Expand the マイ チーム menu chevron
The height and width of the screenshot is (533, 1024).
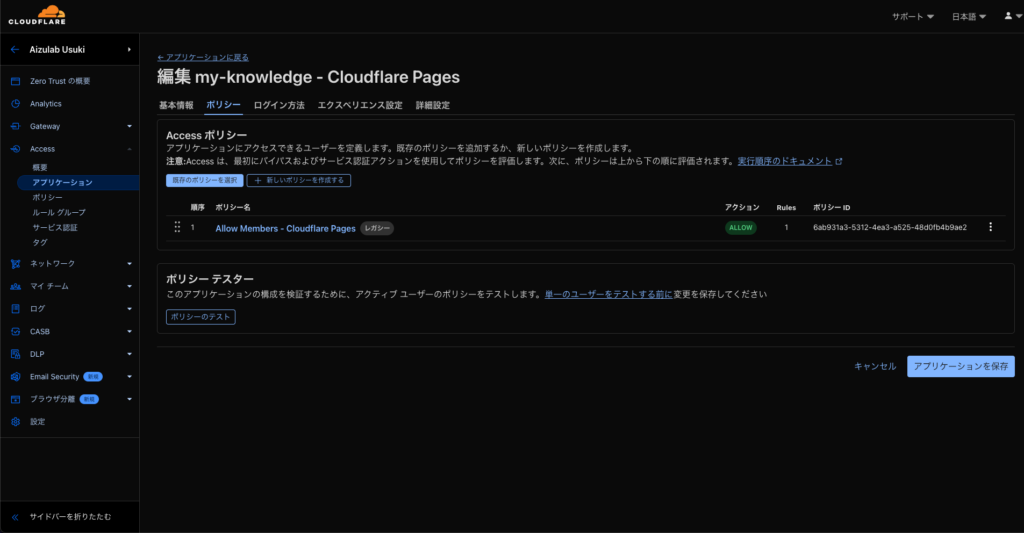129,286
